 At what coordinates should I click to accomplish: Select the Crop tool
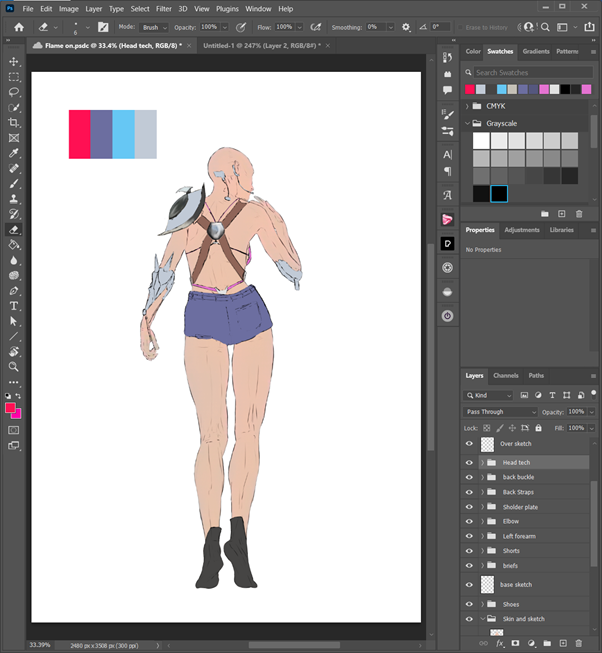click(14, 122)
